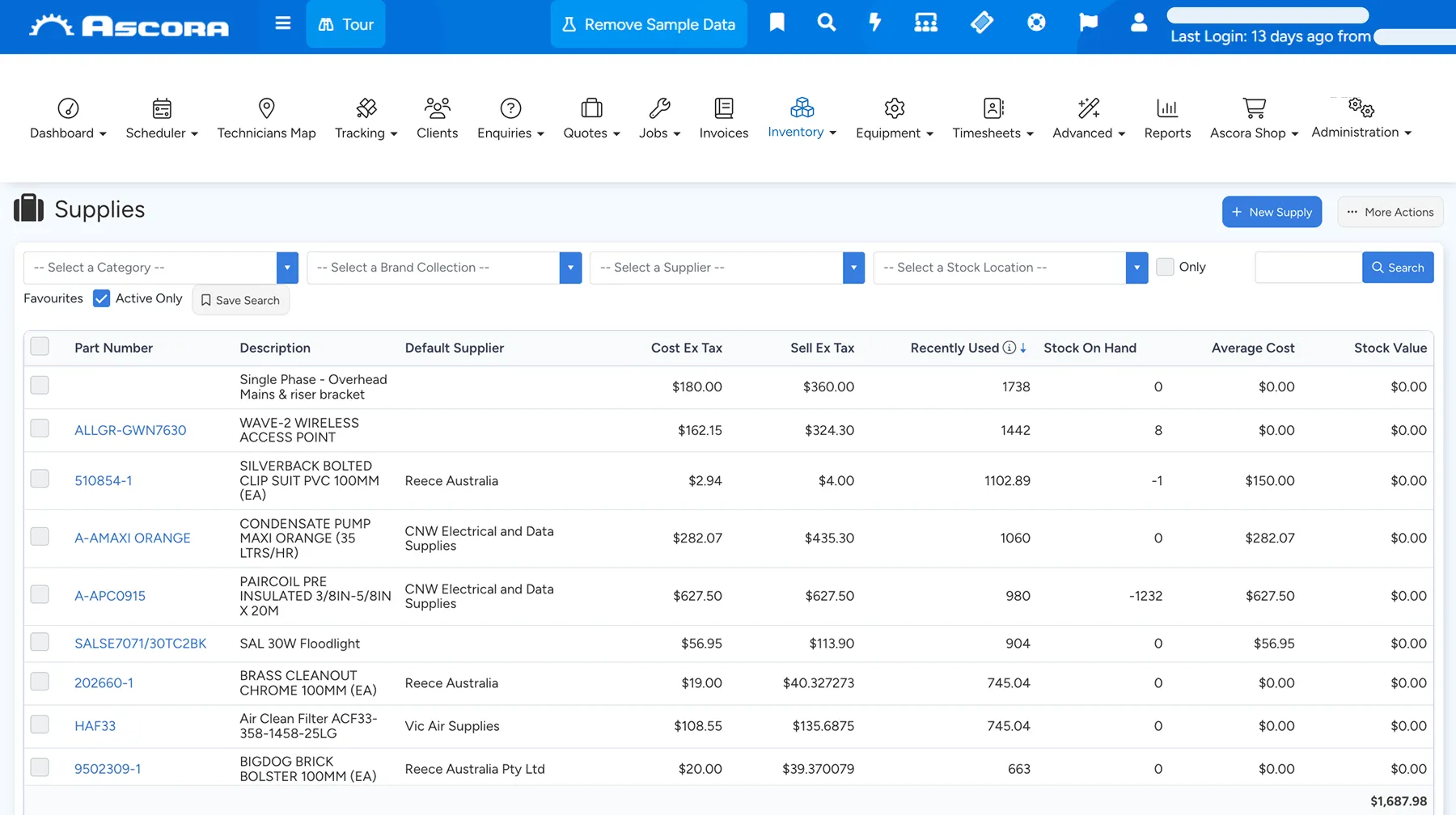Viewport: 1456px width, 815px height.
Task: Sort by Recently Used column
Action: [x=954, y=348]
